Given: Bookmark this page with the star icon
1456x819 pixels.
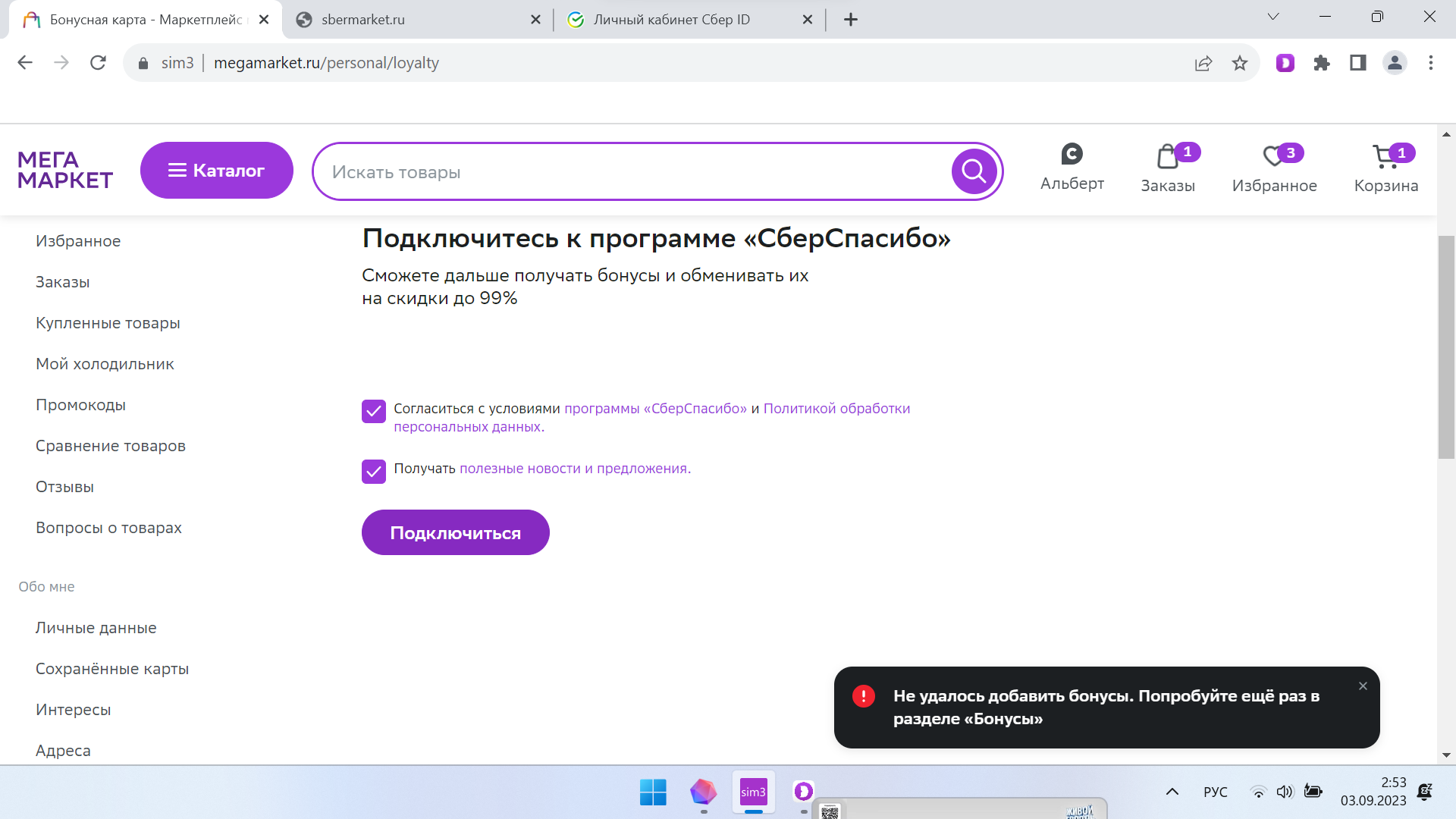Looking at the screenshot, I should click(x=1240, y=63).
